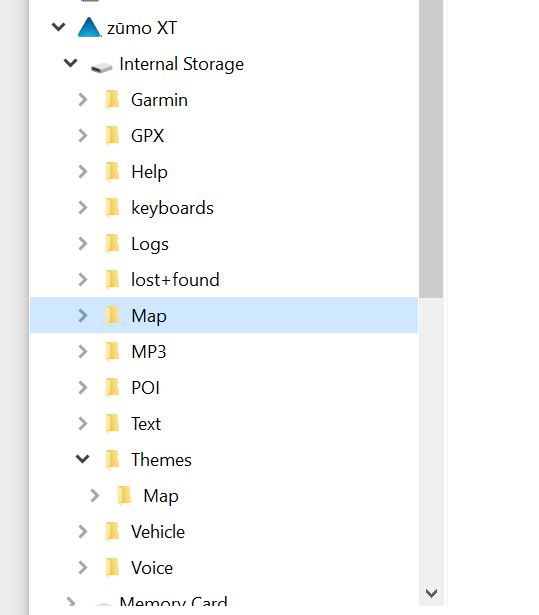Expand the Logs folder
The width and height of the screenshot is (539, 615).
[82, 244]
